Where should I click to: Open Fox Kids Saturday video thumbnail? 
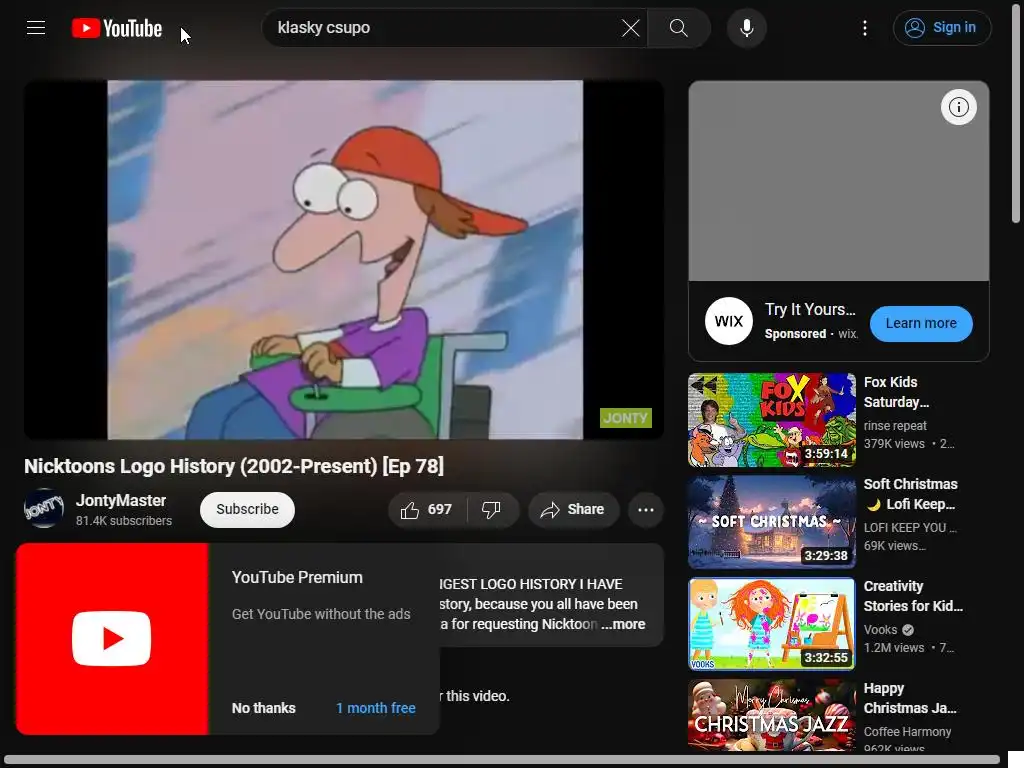(771, 420)
